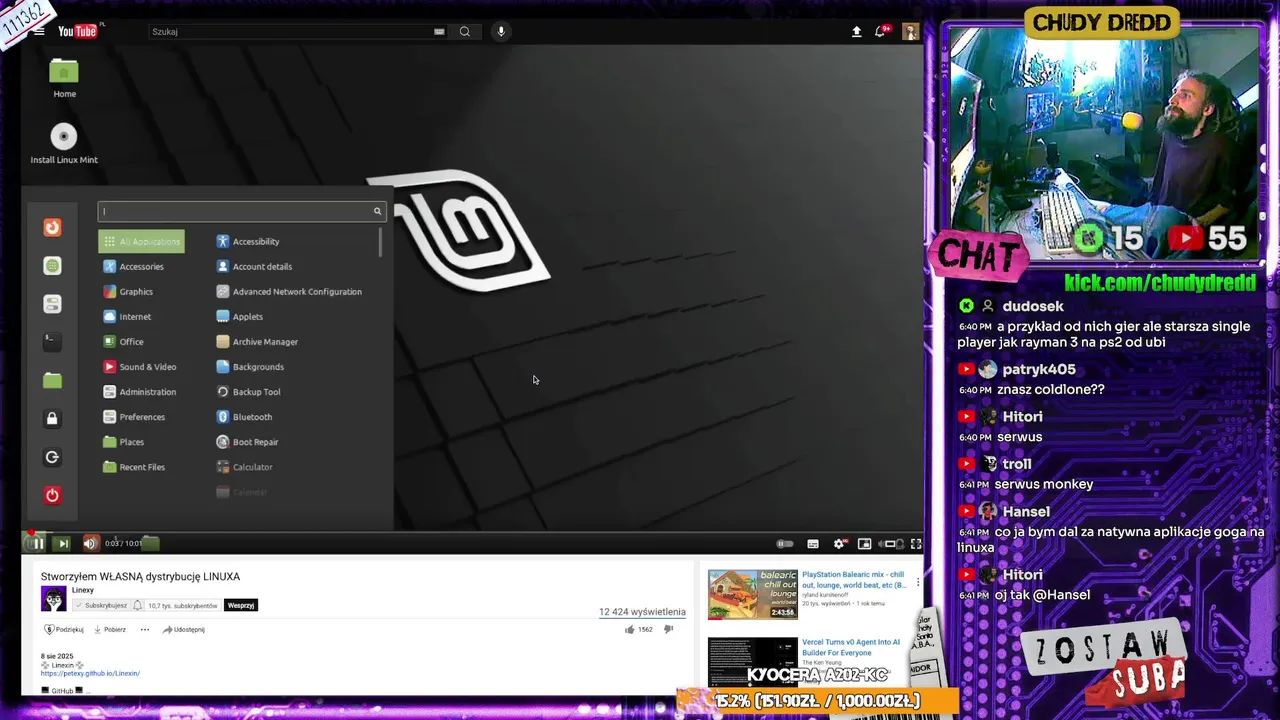Open the Linexy channel name link

pyautogui.click(x=83, y=590)
